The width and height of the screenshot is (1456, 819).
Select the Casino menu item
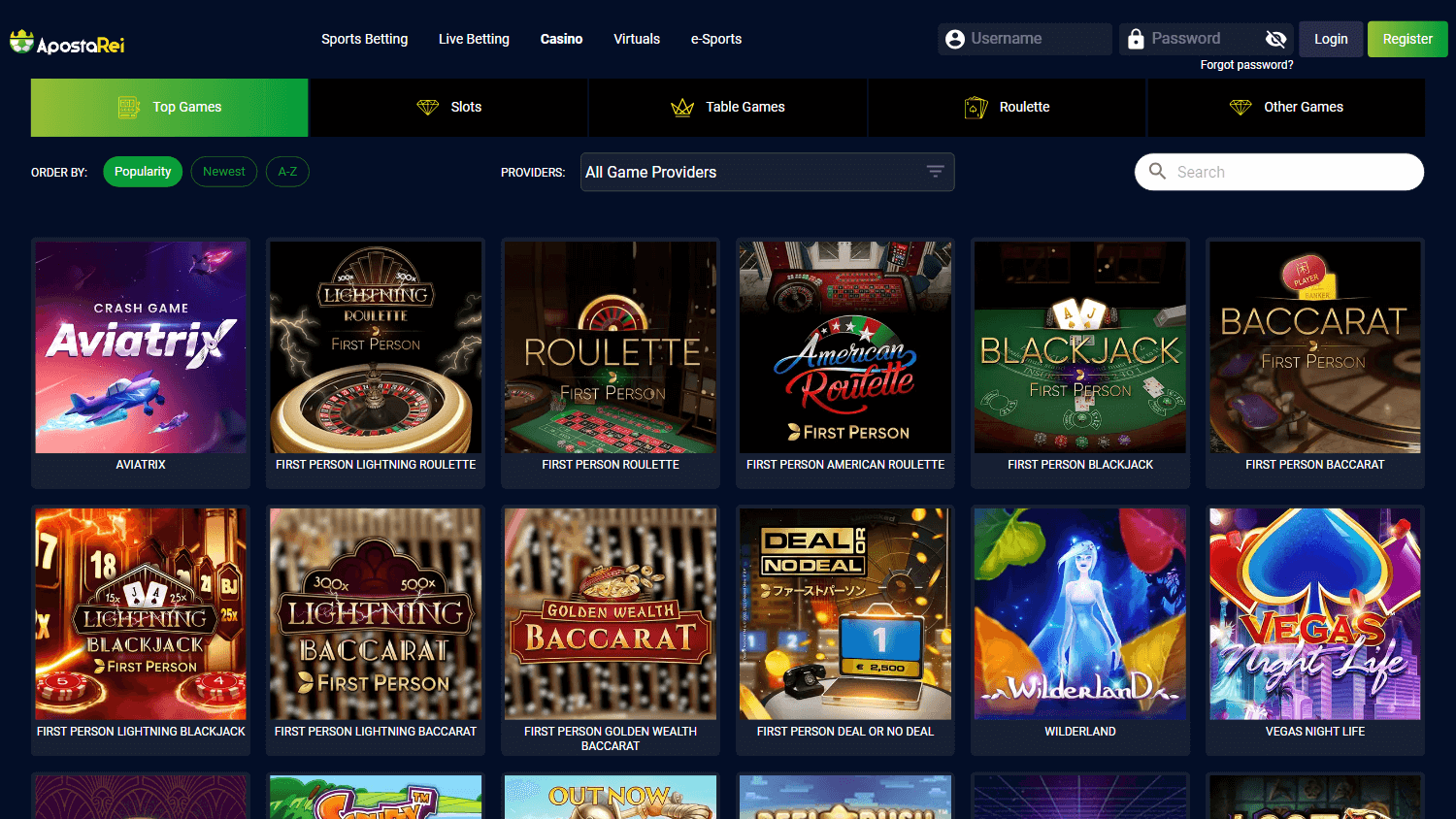tap(561, 39)
